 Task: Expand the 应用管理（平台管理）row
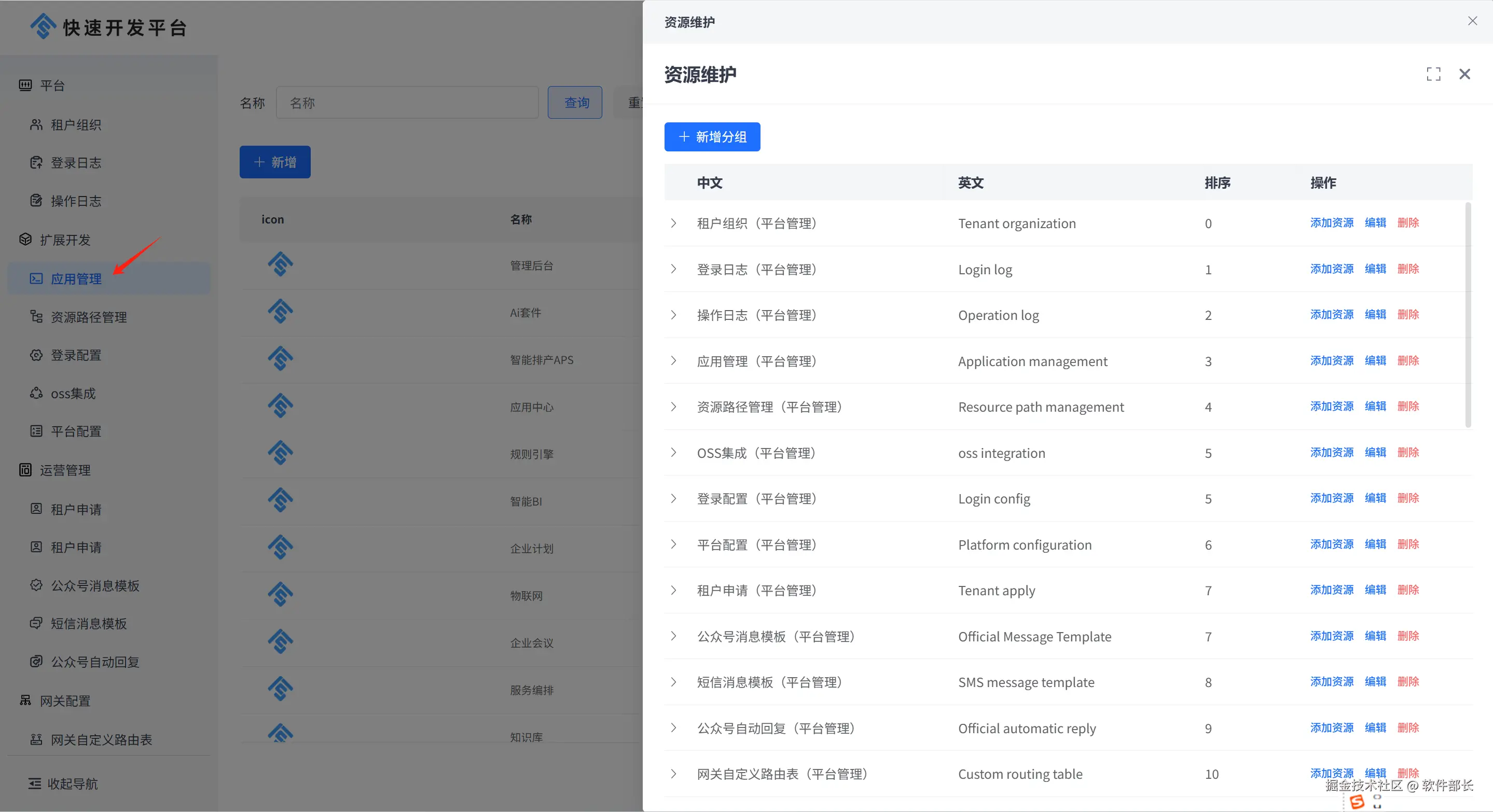point(673,361)
